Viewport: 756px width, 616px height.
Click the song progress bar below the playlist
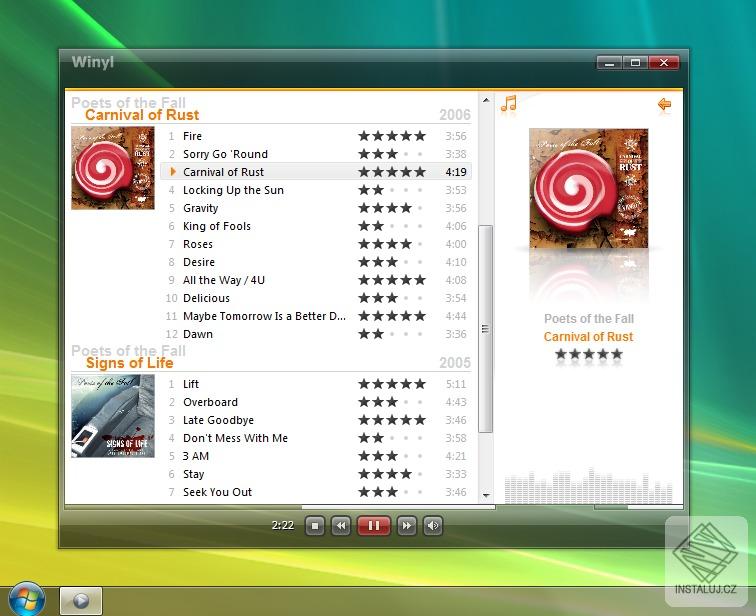pos(280,507)
